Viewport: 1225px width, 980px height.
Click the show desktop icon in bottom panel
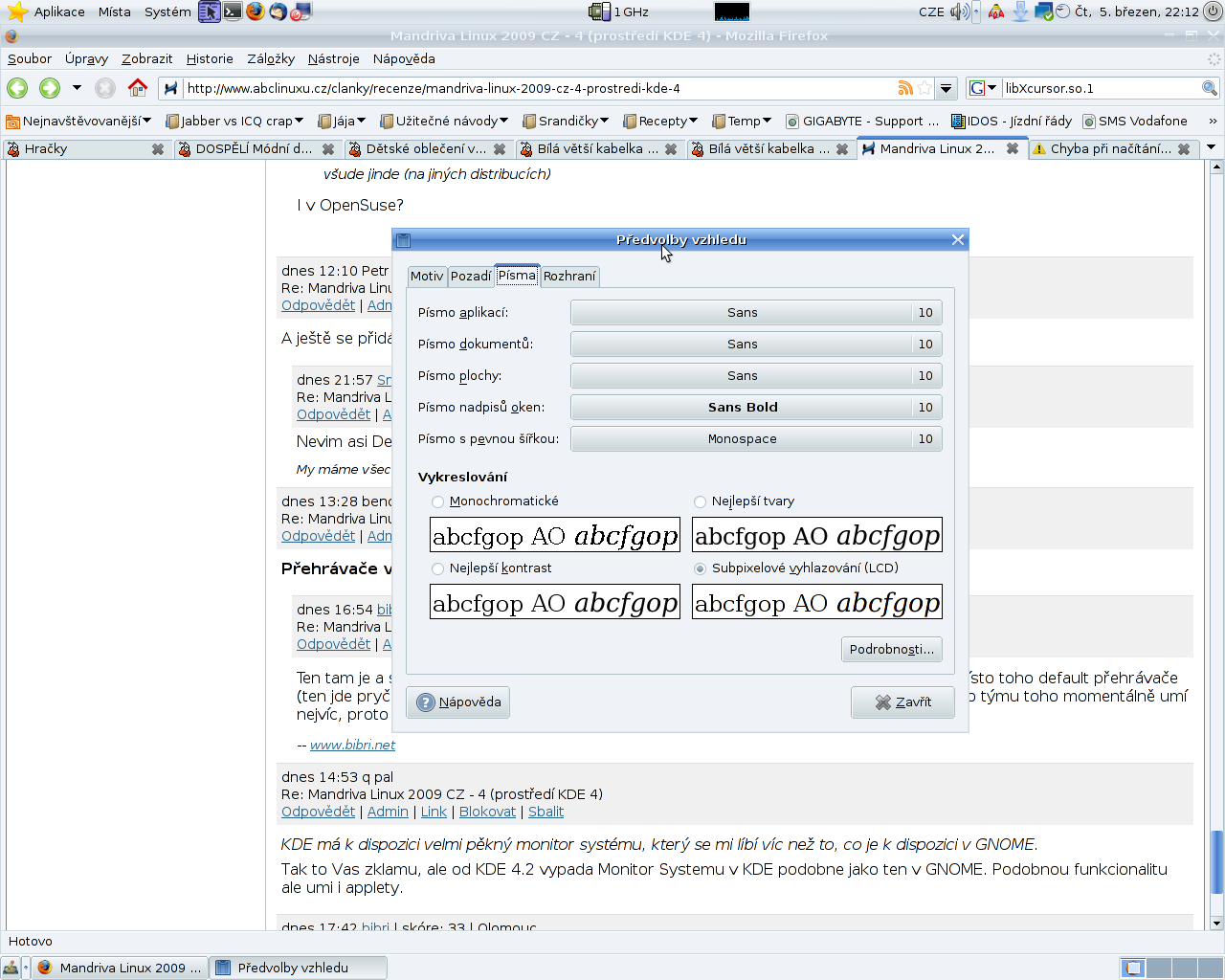[x=11, y=968]
